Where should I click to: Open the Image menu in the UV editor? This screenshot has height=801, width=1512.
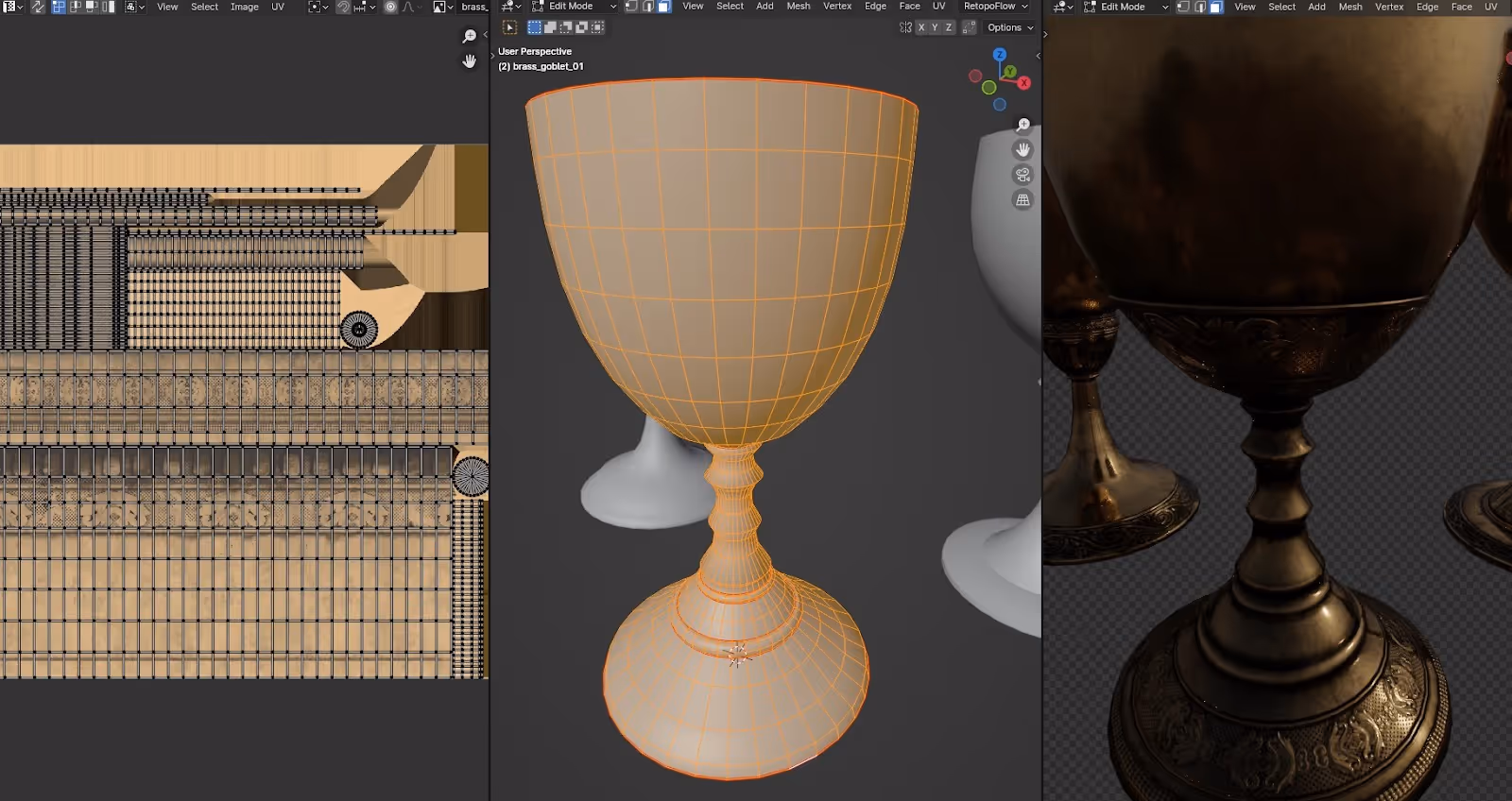tap(244, 7)
